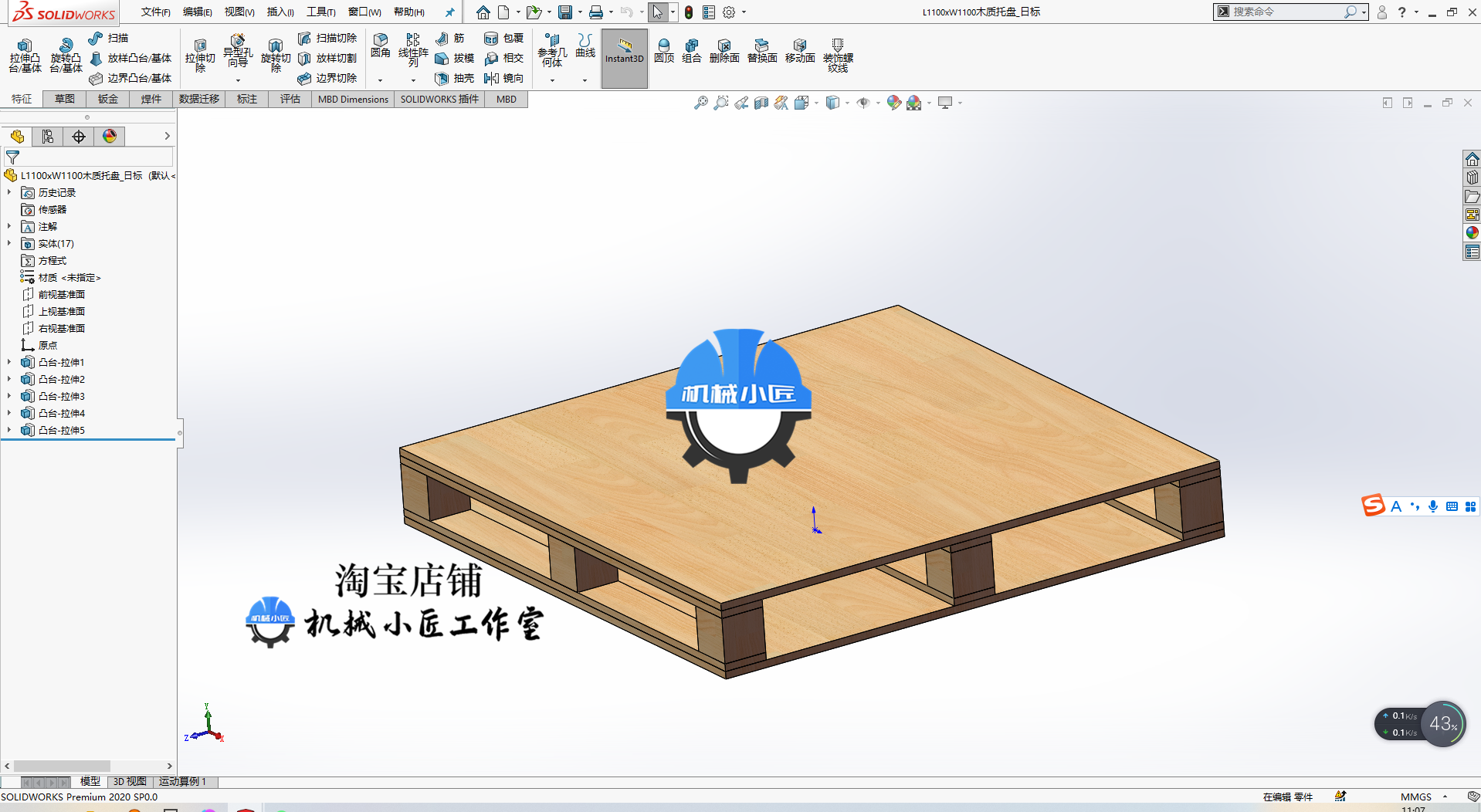Open the FeatureManager design tree tab

point(17,137)
